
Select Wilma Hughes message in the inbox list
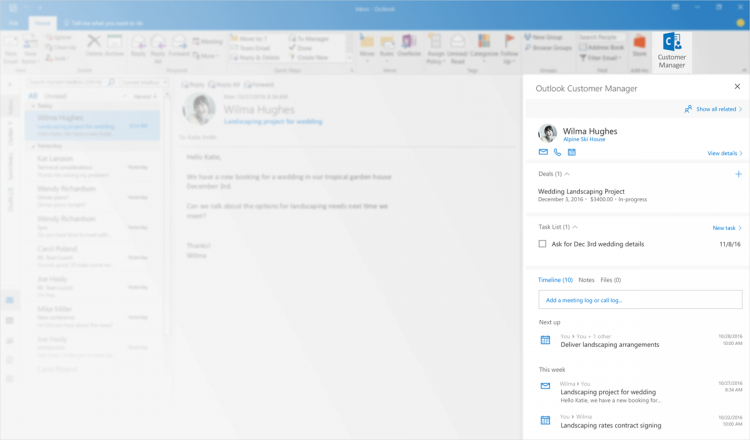pos(92,125)
